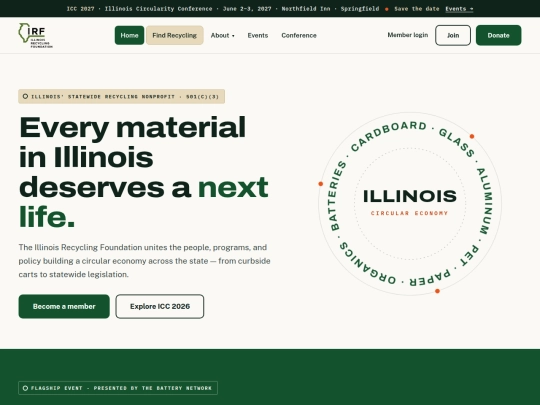Click the Flagship Event Battery Network badge
The height and width of the screenshot is (405, 540).
118,388
